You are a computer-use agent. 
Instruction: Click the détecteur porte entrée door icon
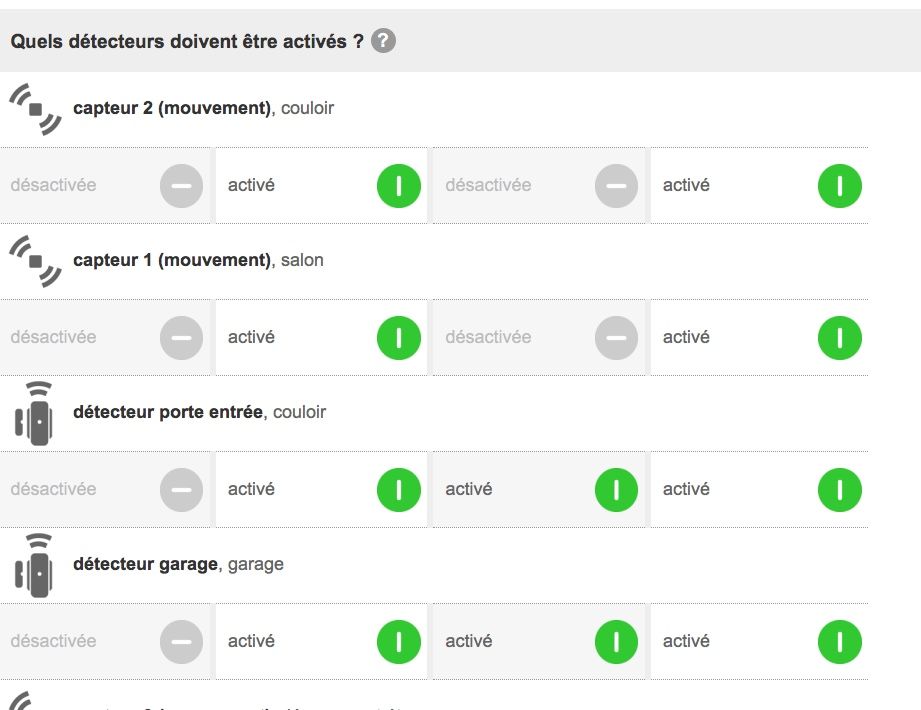(x=33, y=412)
